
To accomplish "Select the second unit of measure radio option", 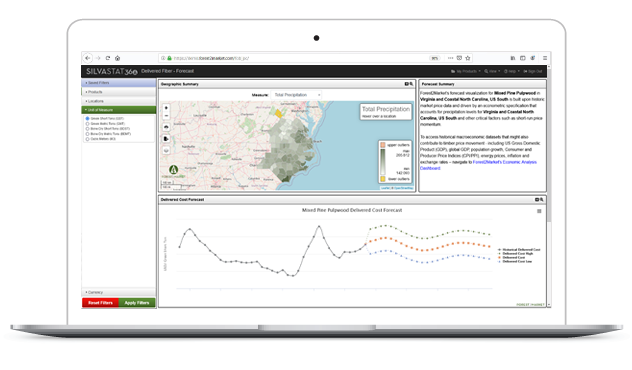I will (x=87, y=124).
